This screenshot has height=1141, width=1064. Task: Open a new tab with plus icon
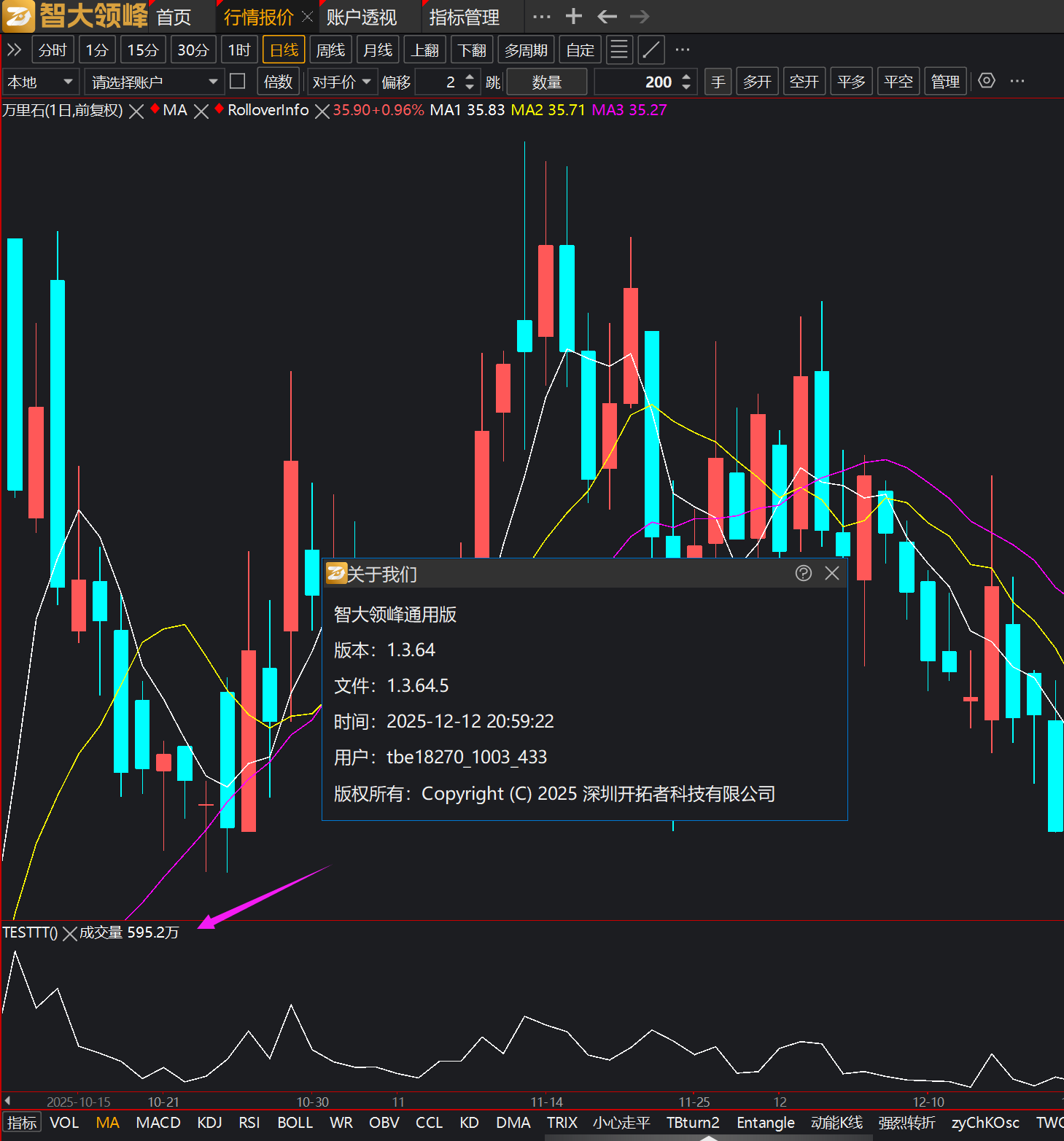click(574, 16)
